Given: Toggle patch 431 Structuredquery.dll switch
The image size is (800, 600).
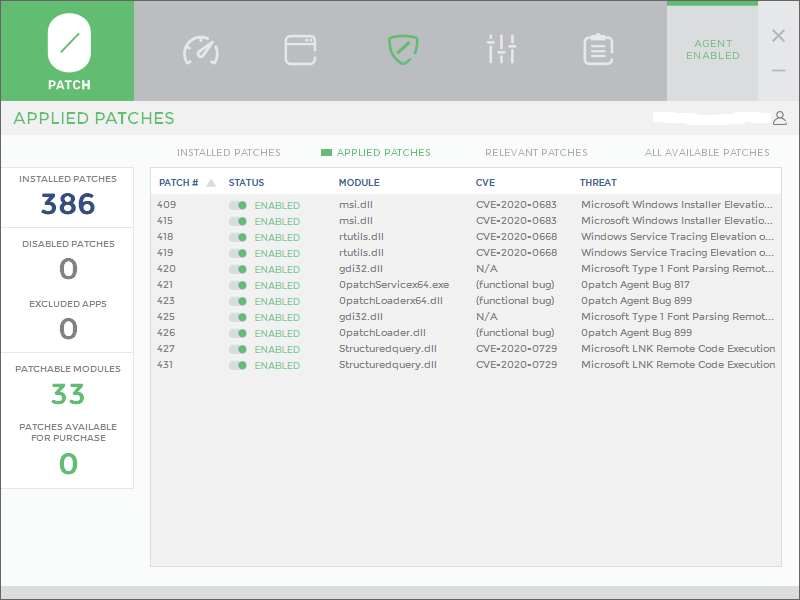Looking at the screenshot, I should tap(238, 365).
